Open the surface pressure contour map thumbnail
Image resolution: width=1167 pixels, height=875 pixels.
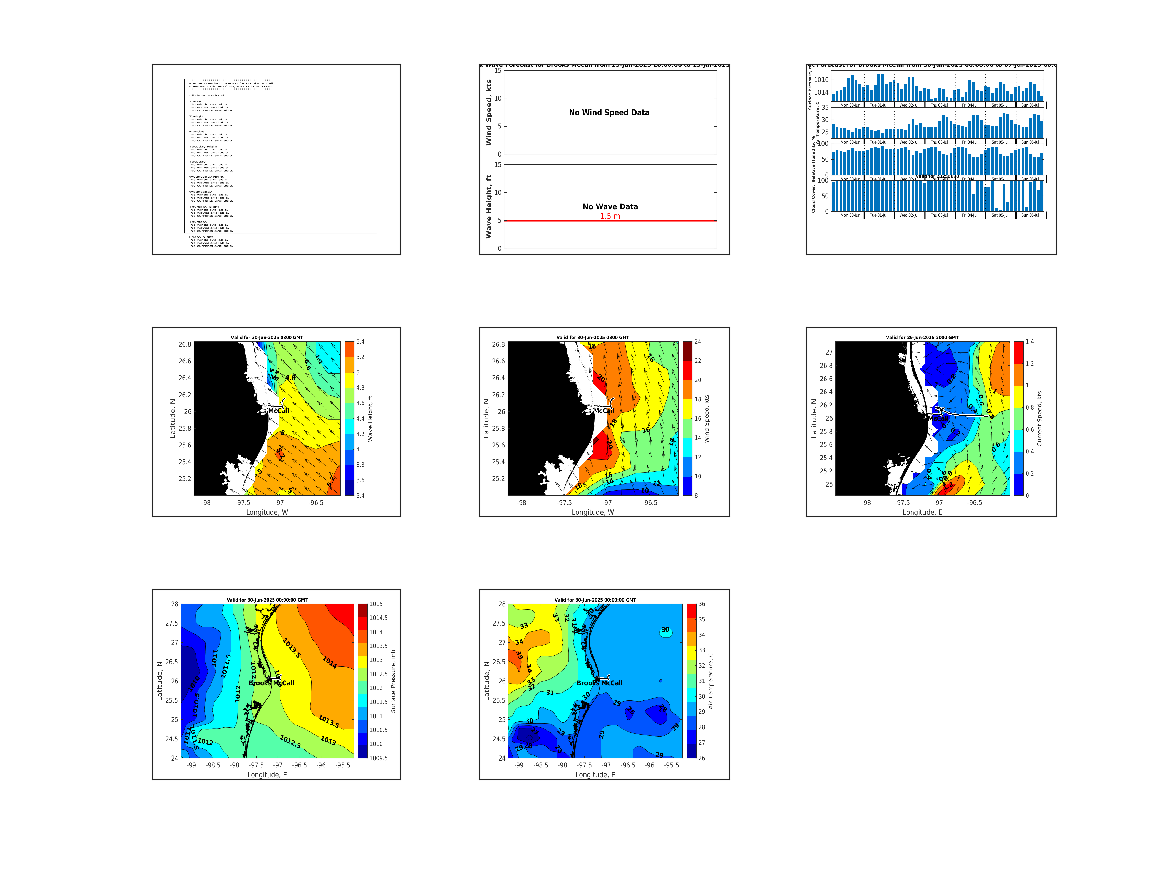276,685
